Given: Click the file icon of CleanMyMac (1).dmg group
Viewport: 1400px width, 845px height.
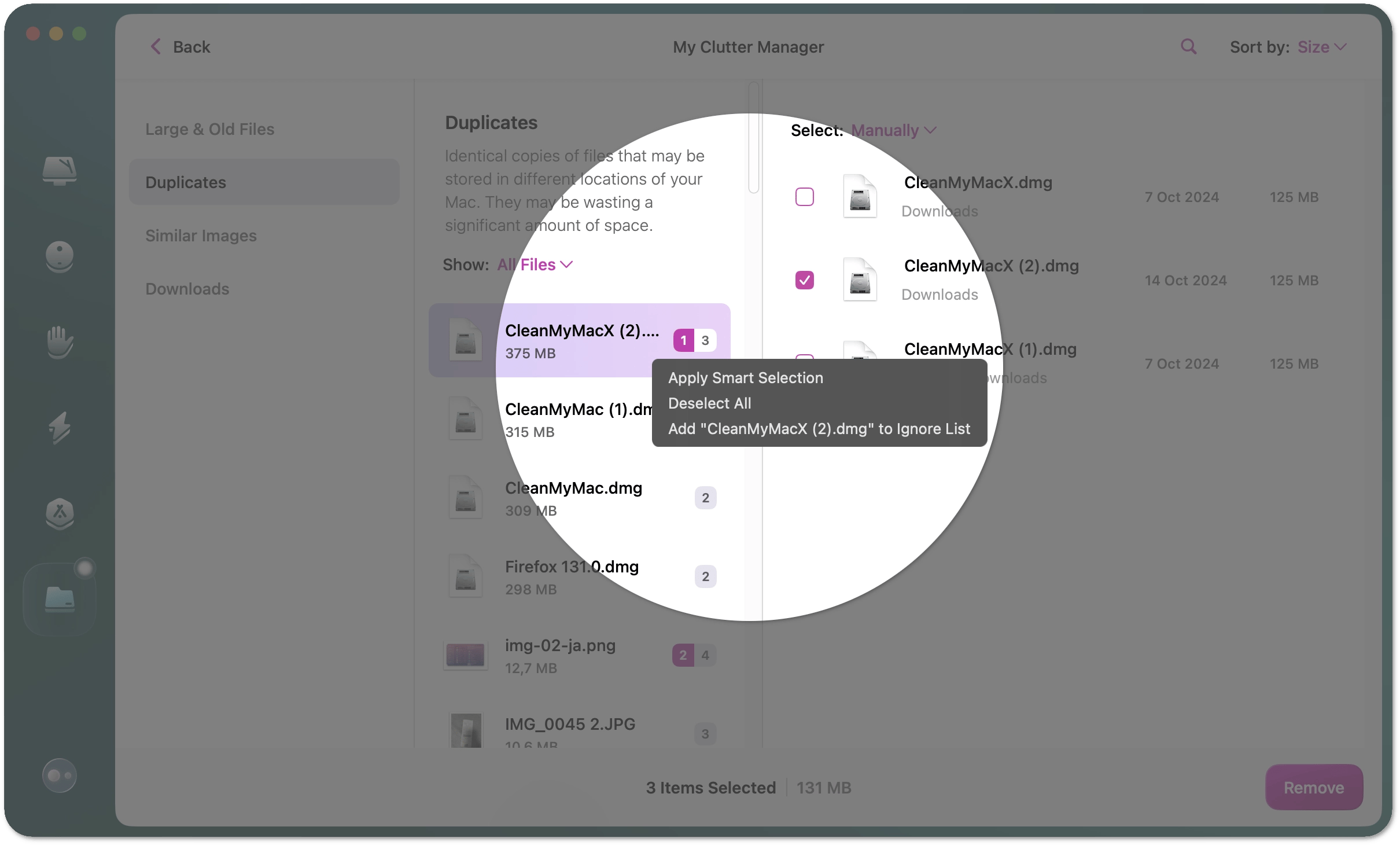Looking at the screenshot, I should [x=466, y=418].
